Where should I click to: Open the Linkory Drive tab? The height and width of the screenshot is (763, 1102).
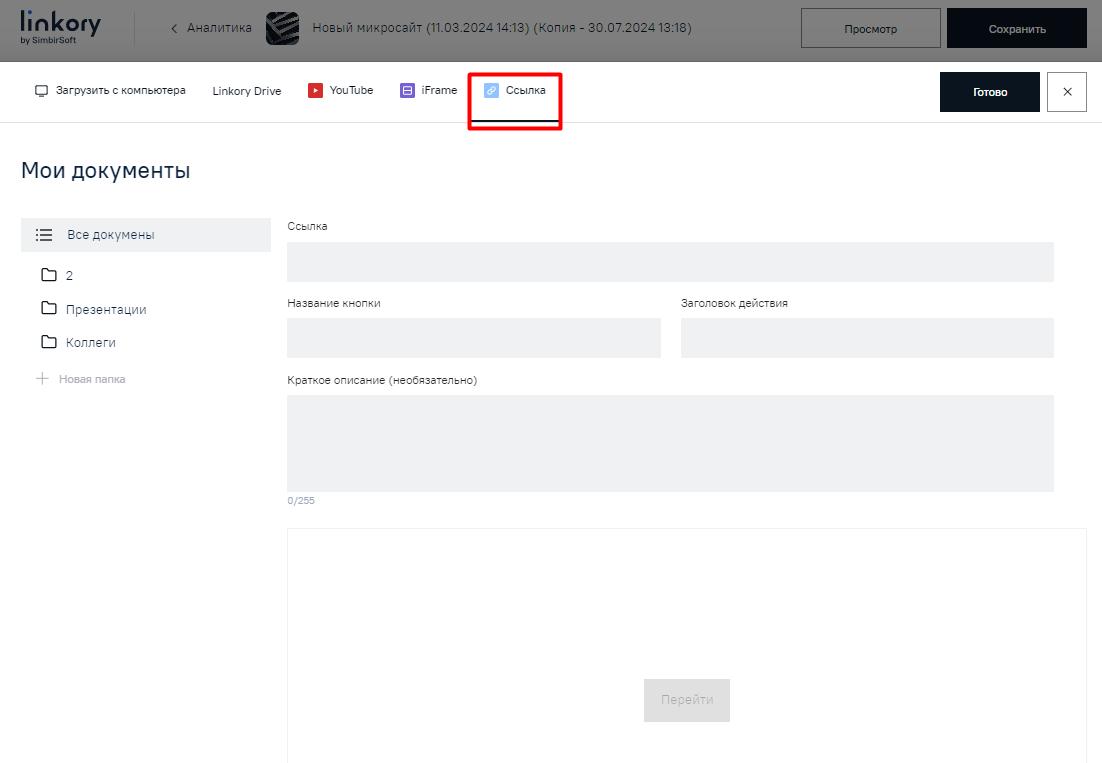point(246,91)
